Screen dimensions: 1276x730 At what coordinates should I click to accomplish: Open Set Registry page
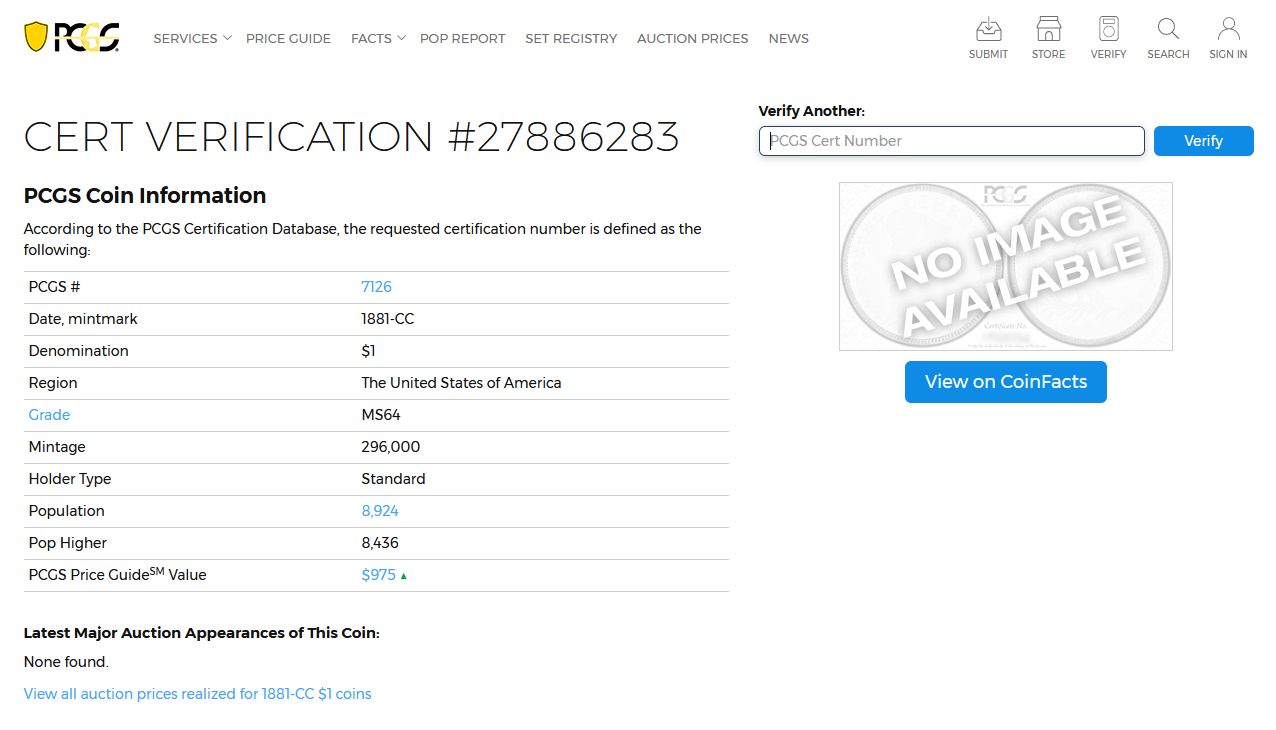tap(571, 38)
